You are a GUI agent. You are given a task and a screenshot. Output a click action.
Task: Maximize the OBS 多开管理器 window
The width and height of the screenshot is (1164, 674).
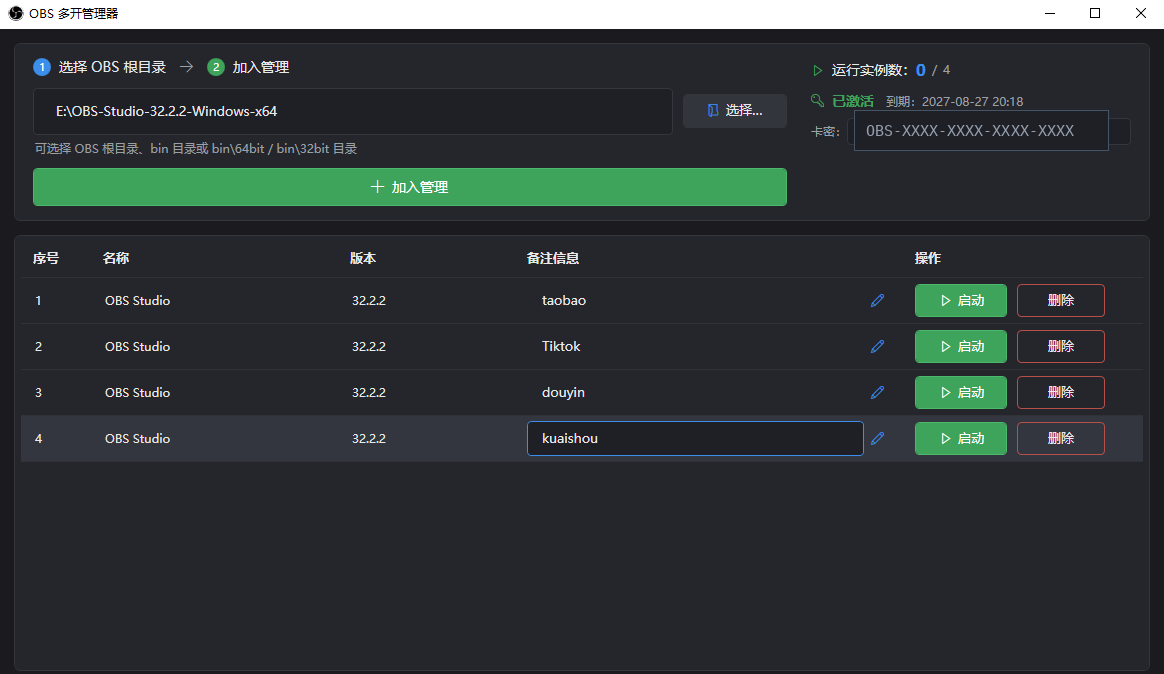click(1095, 13)
